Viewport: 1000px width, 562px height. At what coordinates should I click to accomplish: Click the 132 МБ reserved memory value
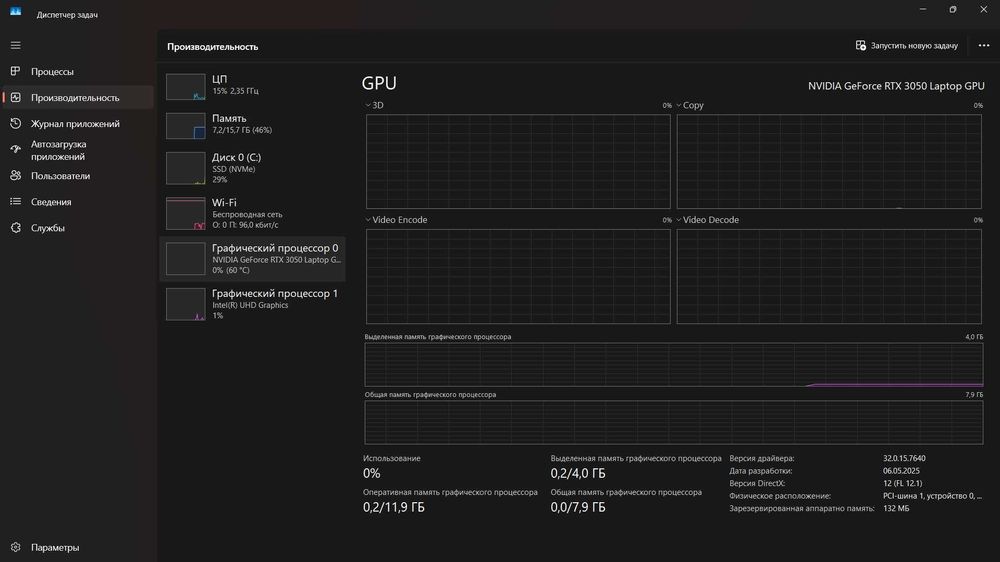coord(896,508)
